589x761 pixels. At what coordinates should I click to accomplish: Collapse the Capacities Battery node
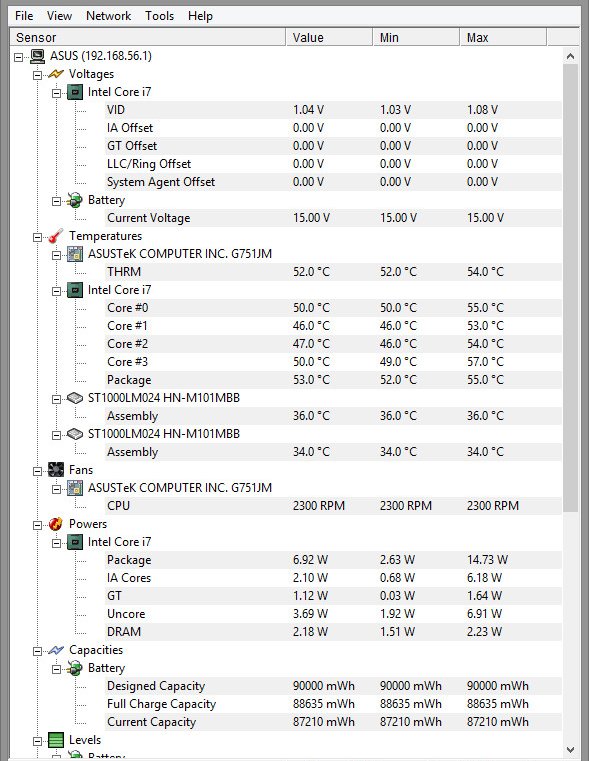pyautogui.click(x=56, y=669)
